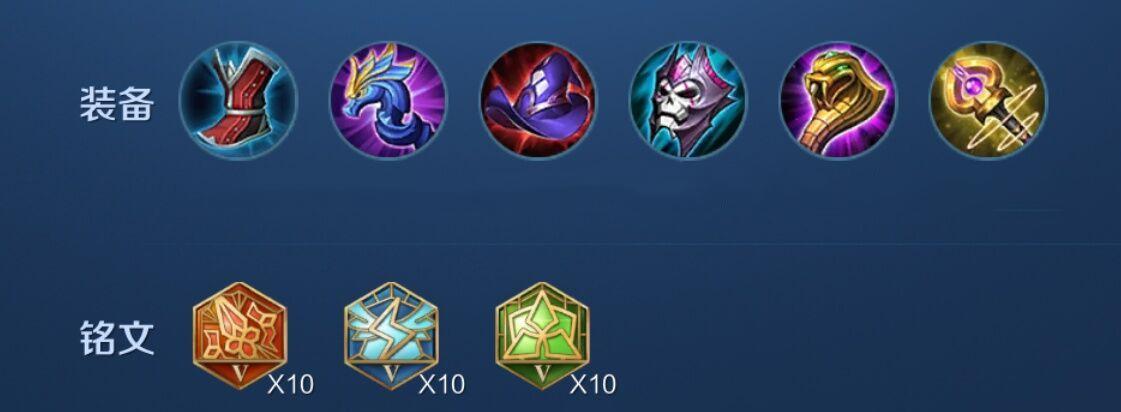Click the X10 count beside green rune
The image size is (1121, 412).
point(593,385)
